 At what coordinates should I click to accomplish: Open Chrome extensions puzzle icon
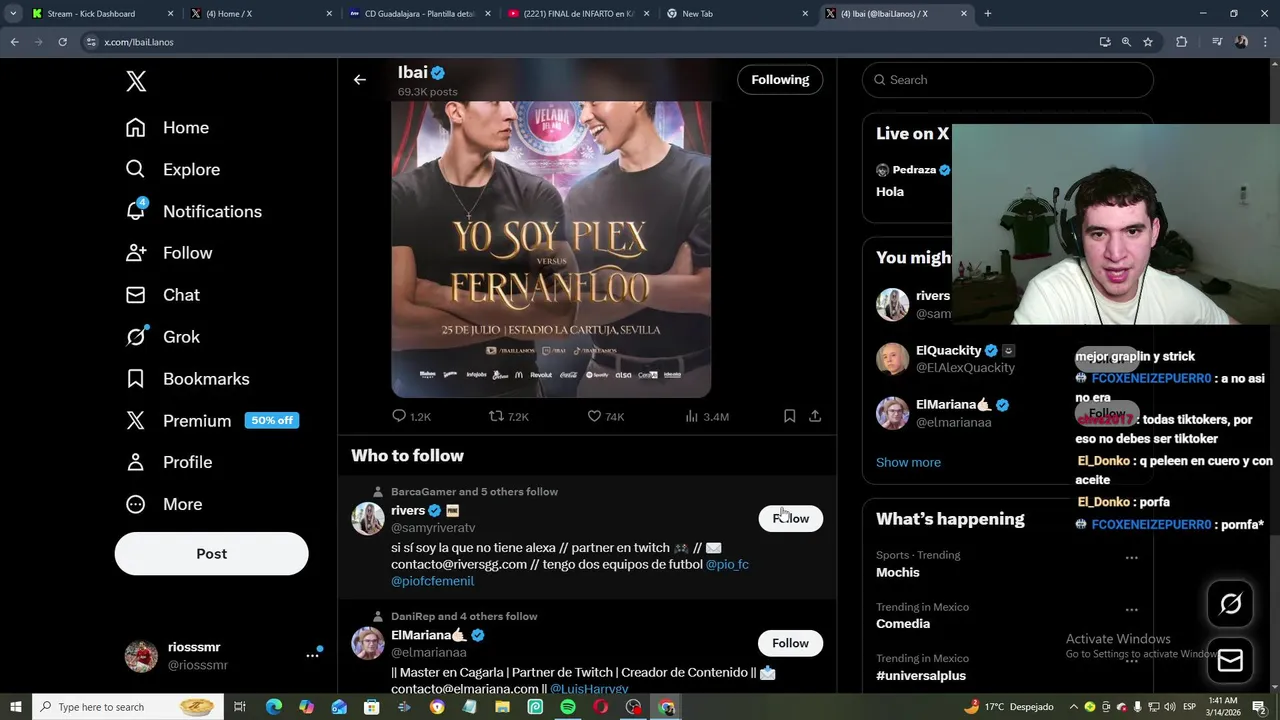[1182, 42]
